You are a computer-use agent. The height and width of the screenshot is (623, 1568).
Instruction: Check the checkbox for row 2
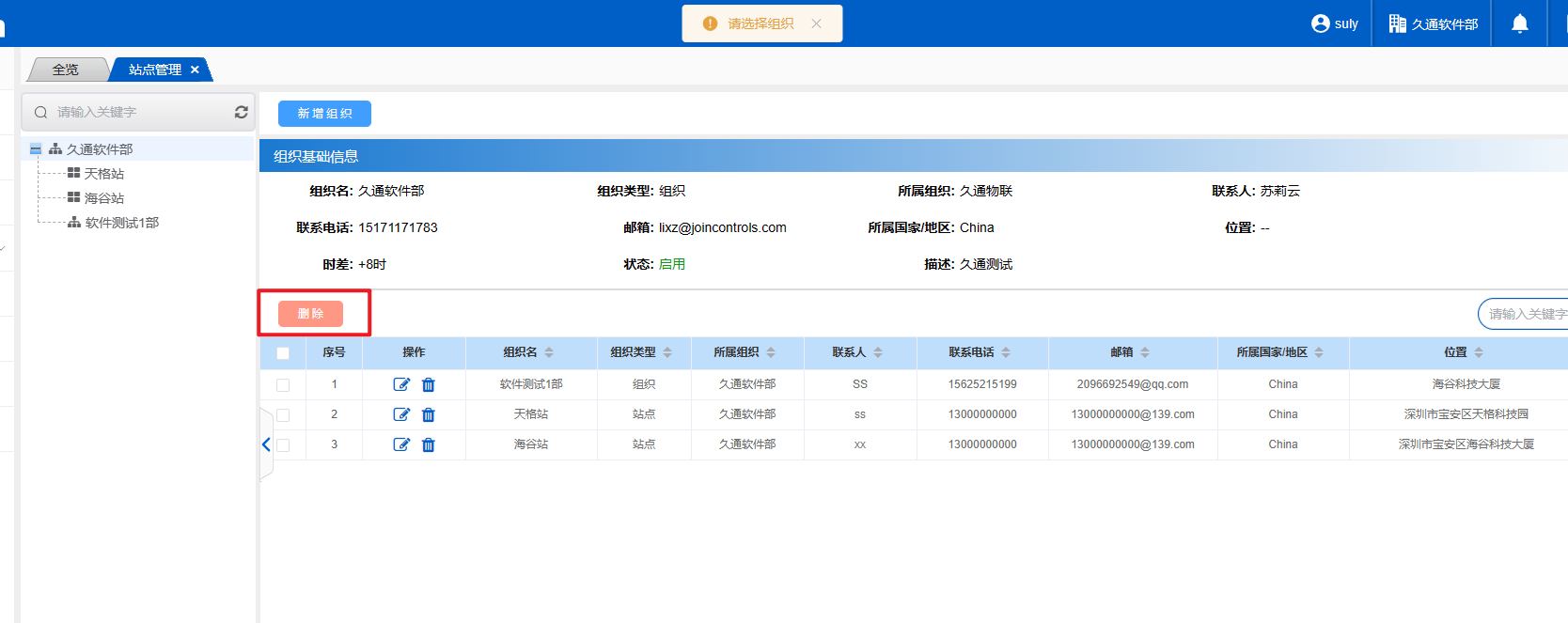[283, 415]
